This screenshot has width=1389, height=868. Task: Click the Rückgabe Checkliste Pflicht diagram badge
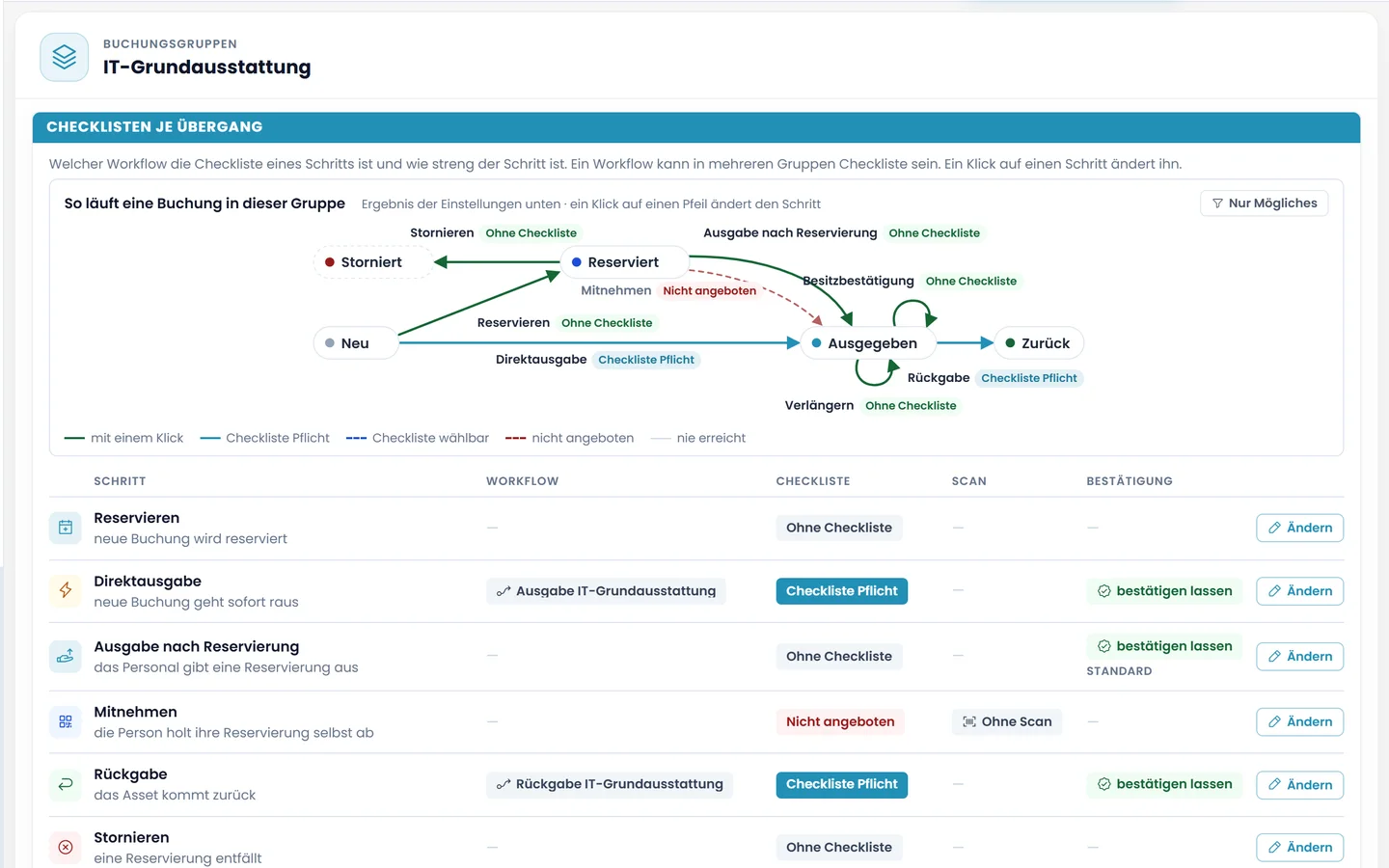[x=1029, y=378]
